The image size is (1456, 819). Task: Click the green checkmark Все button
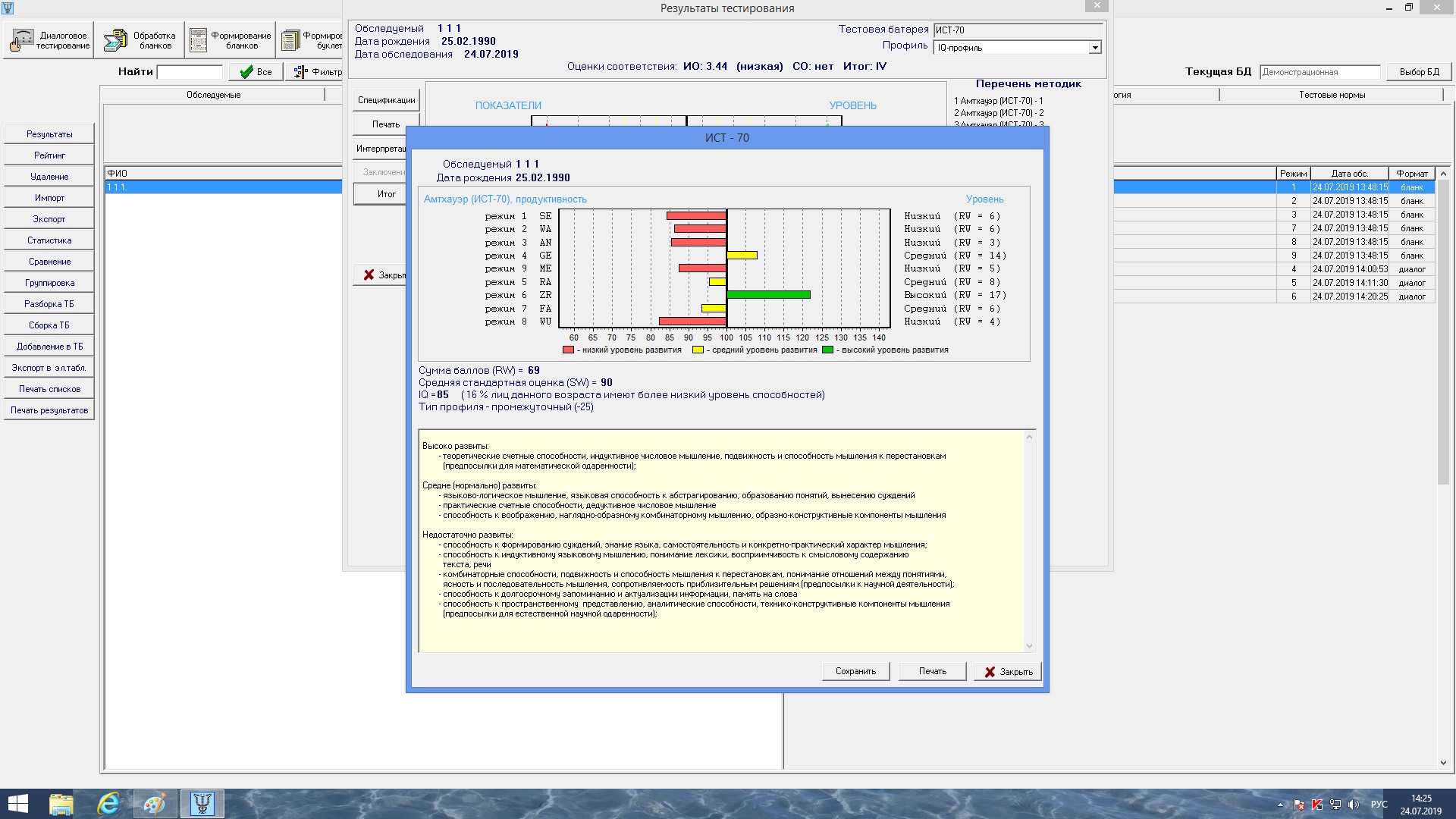point(256,72)
